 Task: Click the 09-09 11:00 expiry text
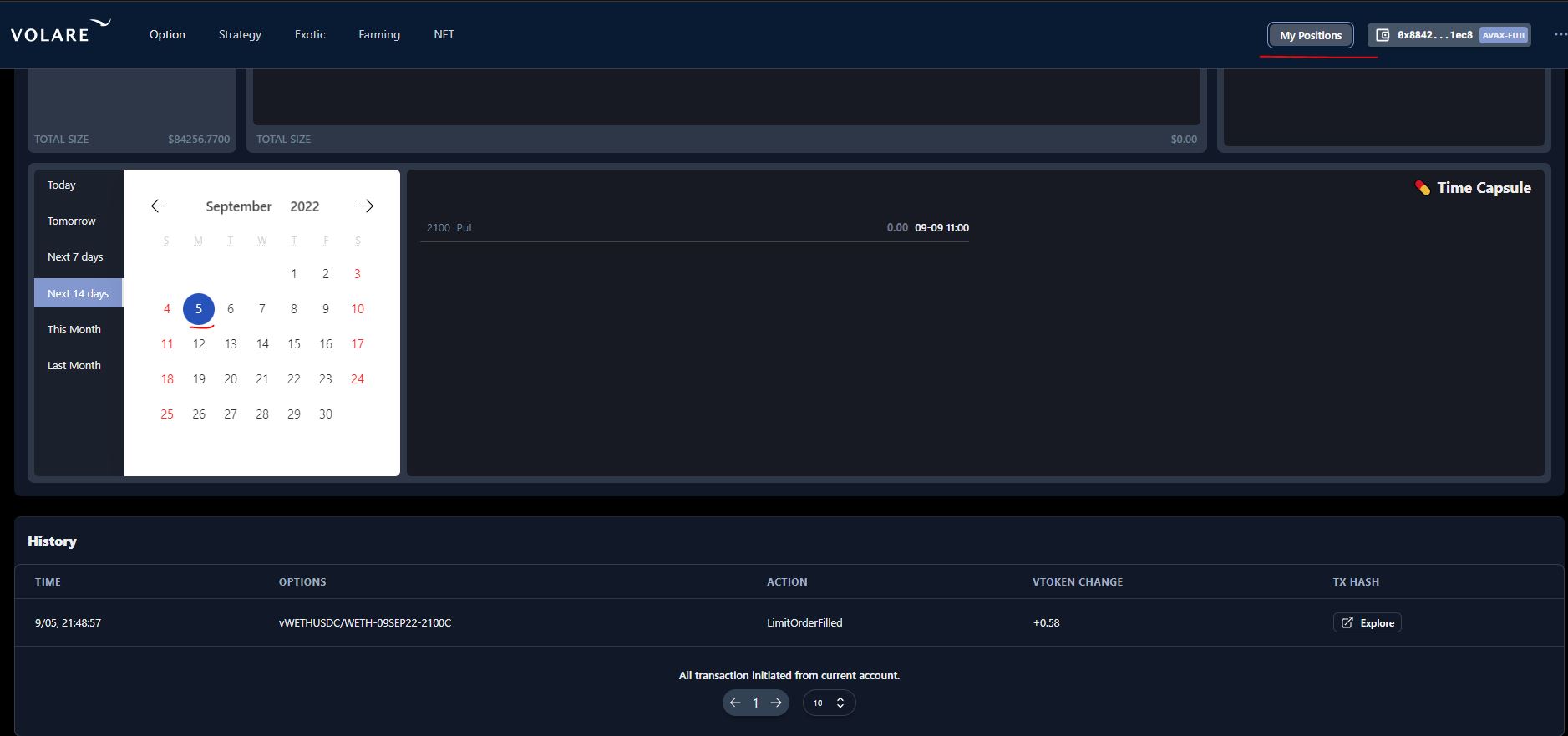[x=941, y=227]
